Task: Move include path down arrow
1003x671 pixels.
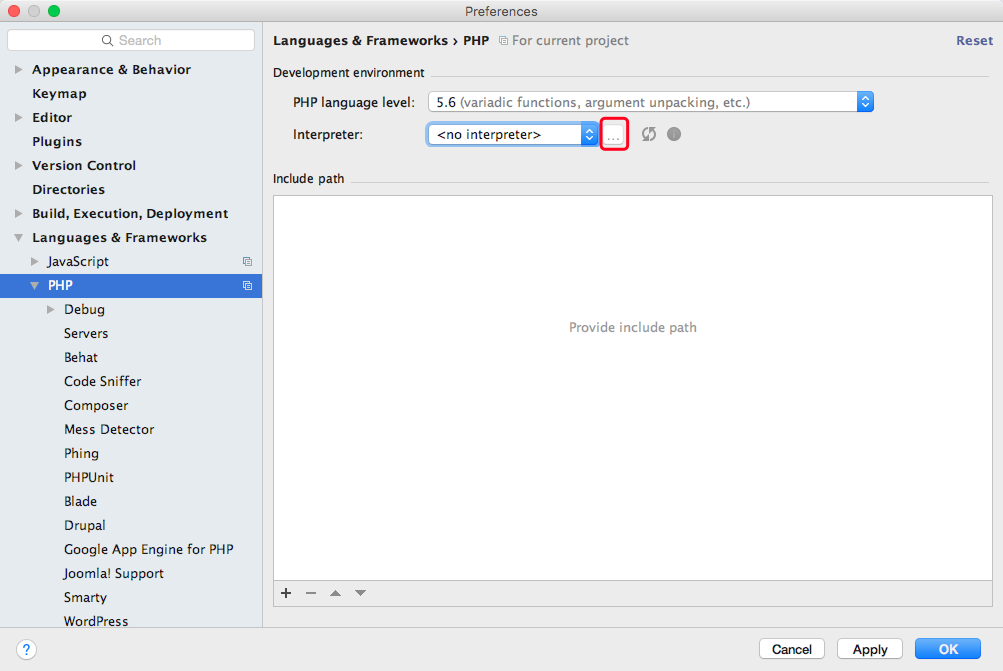Action: (x=361, y=593)
